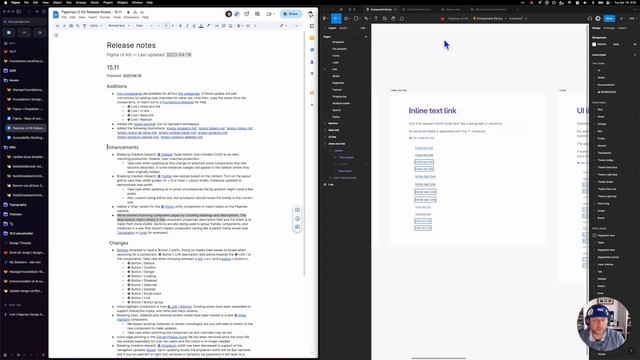Click the Present play icon in Figma

622,18
